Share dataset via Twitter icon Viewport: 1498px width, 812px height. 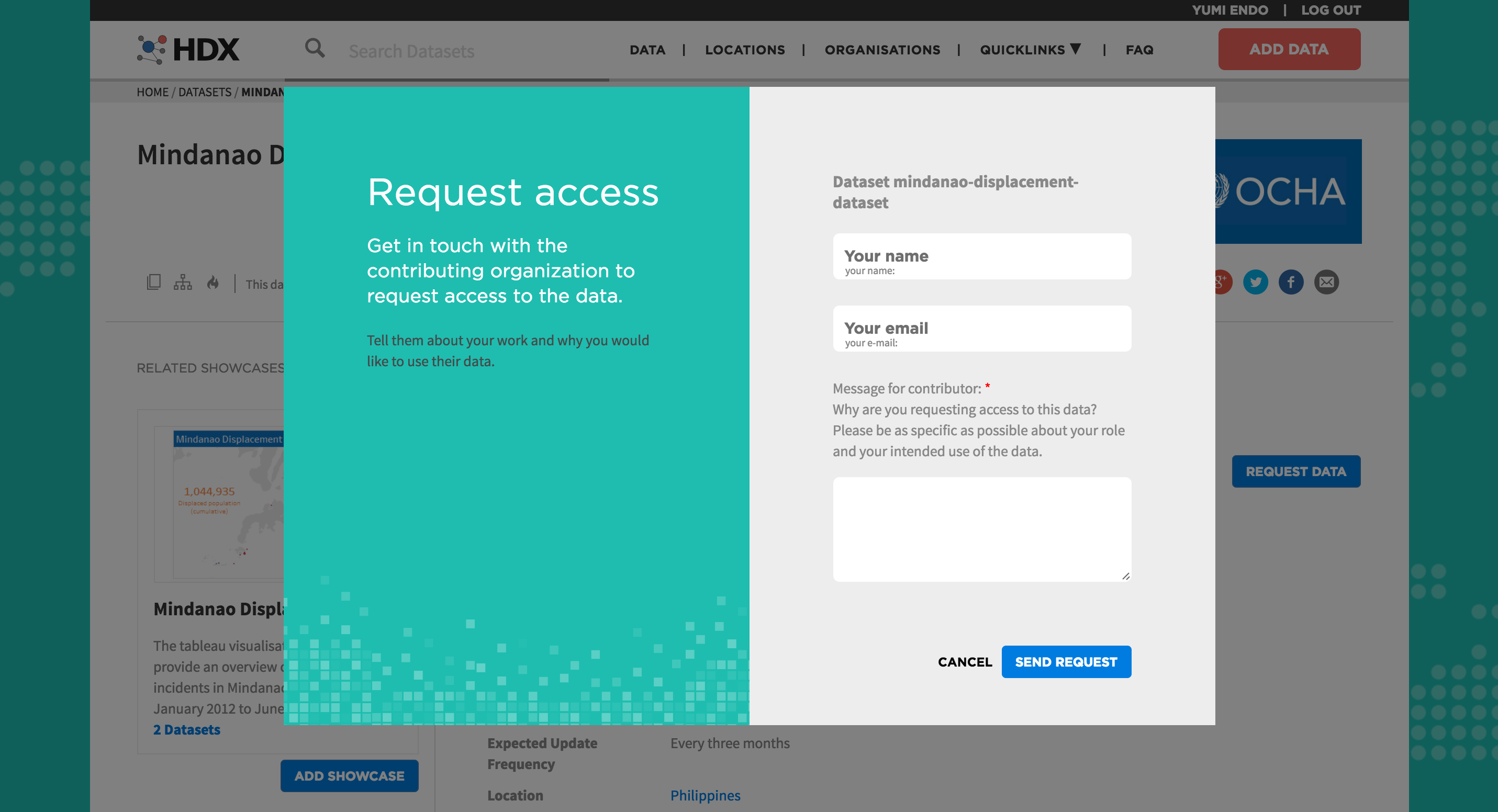(1255, 283)
